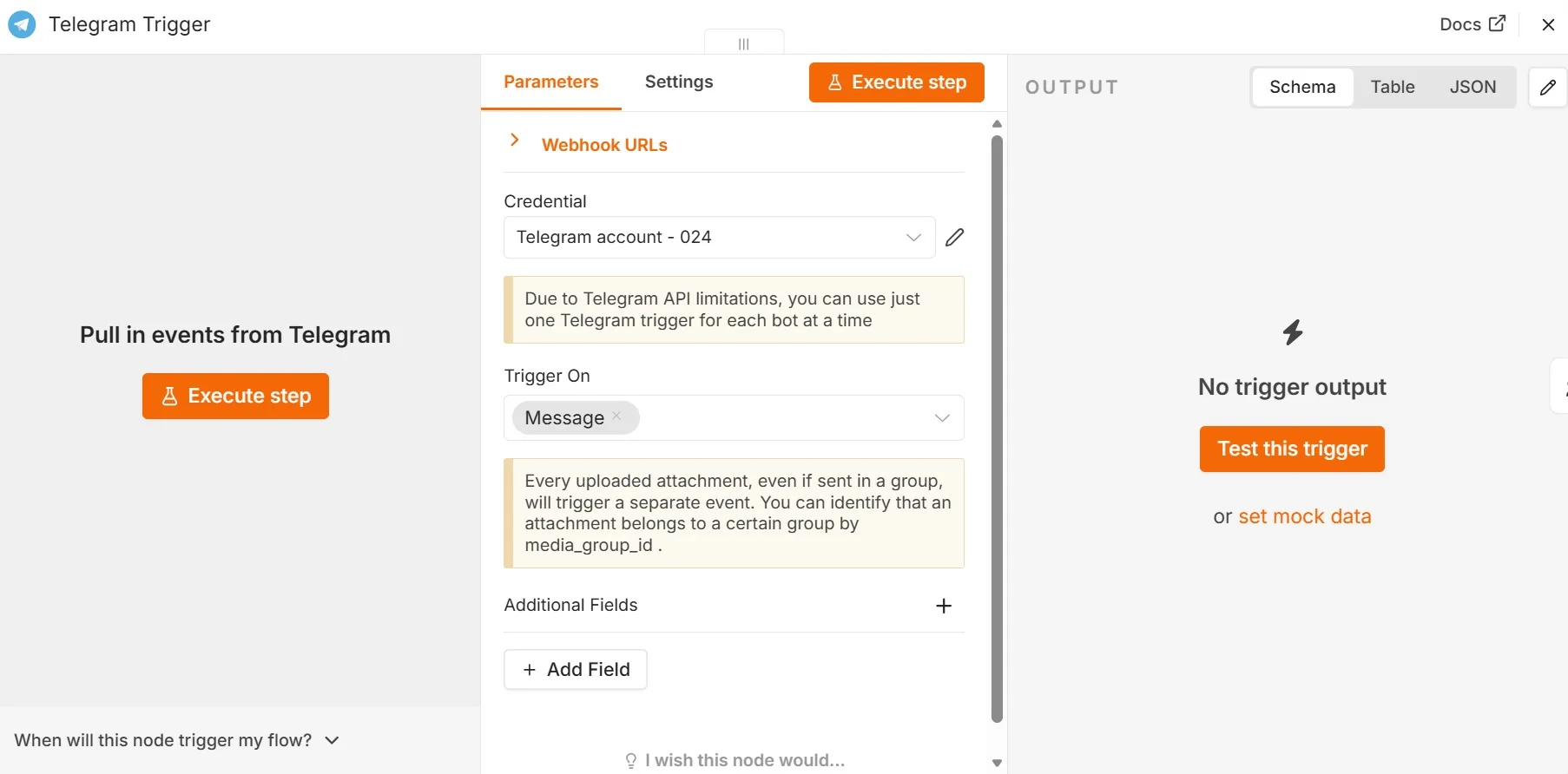1568x774 pixels.
Task: Switch to the Settings tab
Action: click(679, 82)
